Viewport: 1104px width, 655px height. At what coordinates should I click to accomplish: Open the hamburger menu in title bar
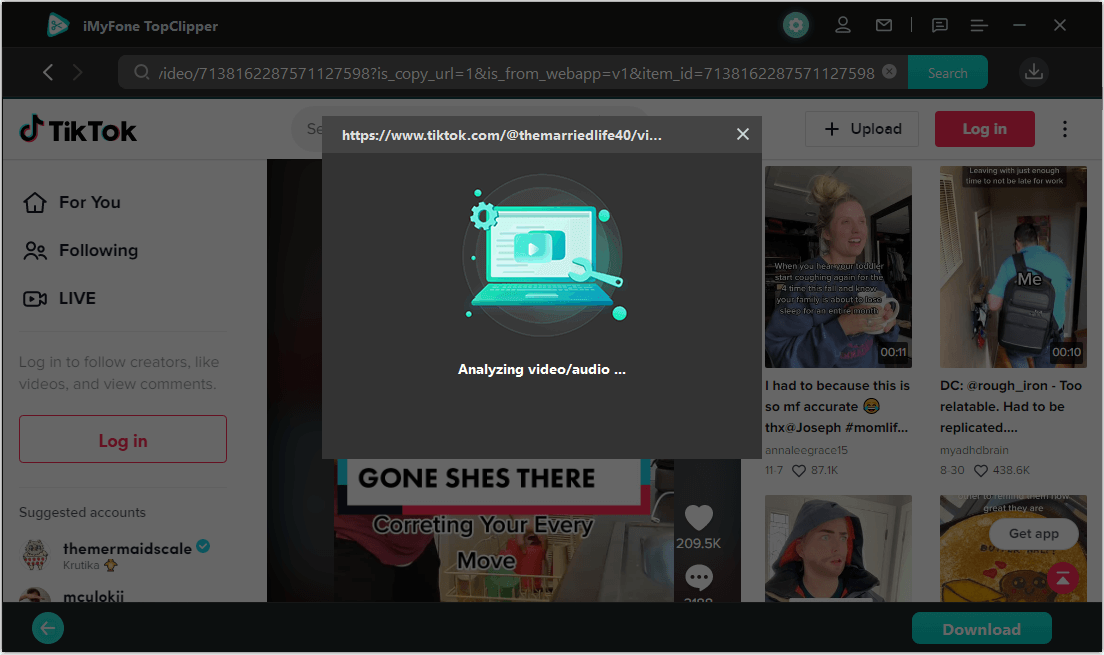[979, 26]
